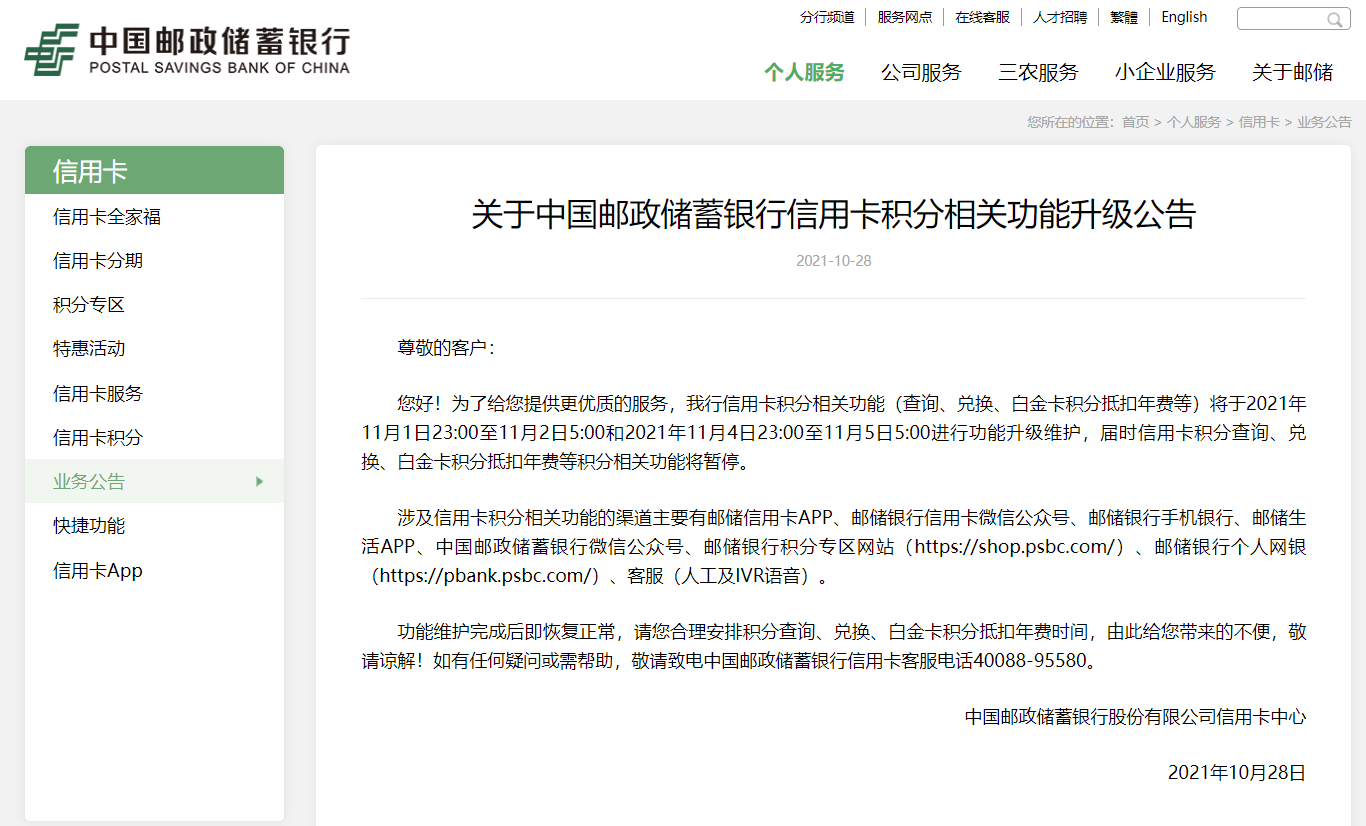Screen dimensions: 1366x826
Task: Click the search magnifier icon
Action: tap(1334, 19)
